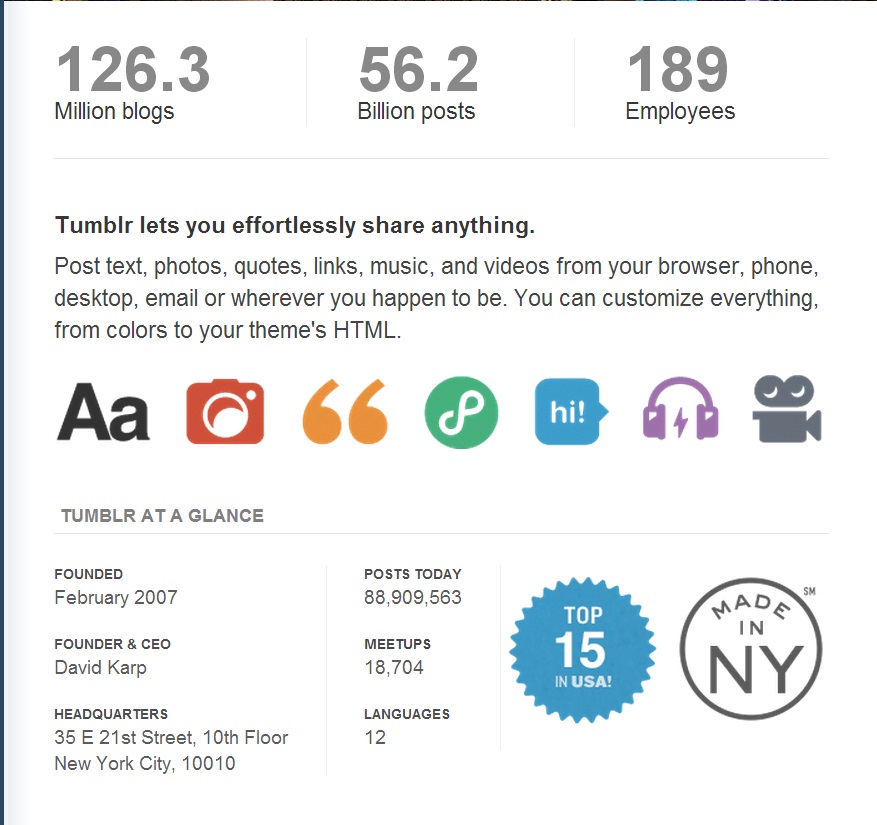Click the Made in NY logo
The image size is (877, 825).
[751, 649]
